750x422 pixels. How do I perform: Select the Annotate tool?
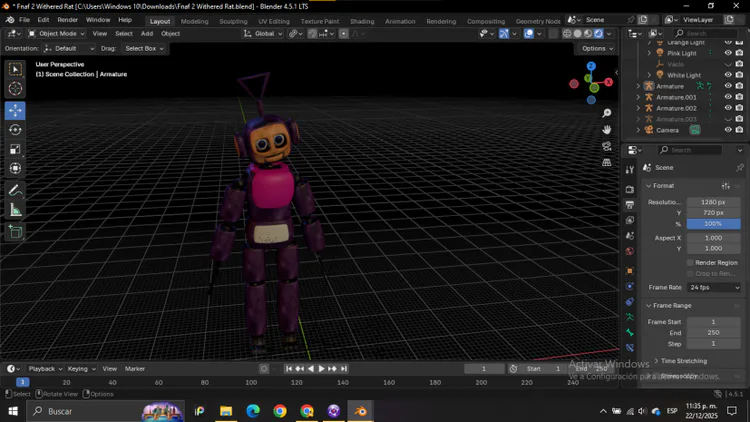point(15,190)
